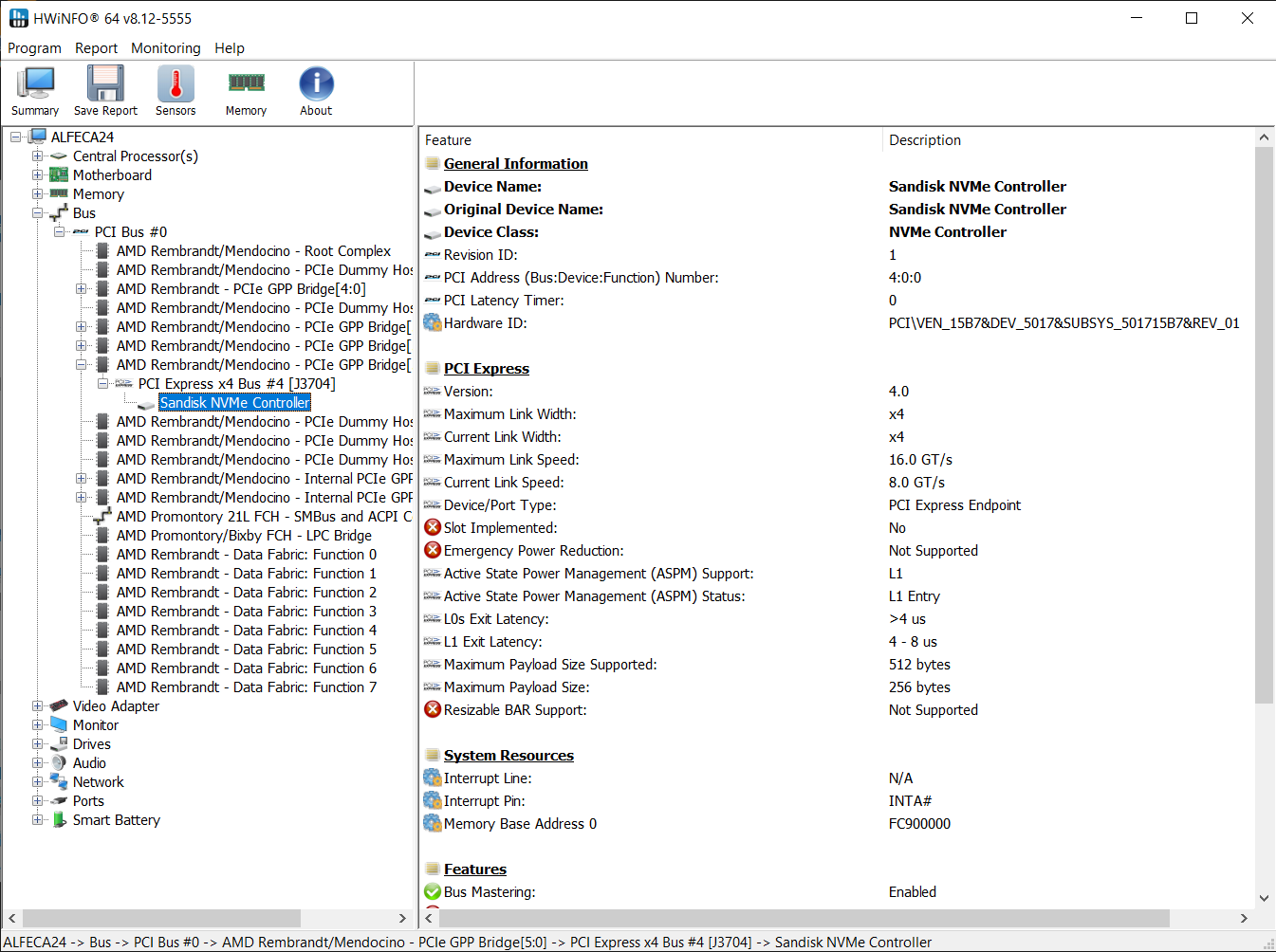Click the red X icon beside Slot Implemented

(x=433, y=527)
